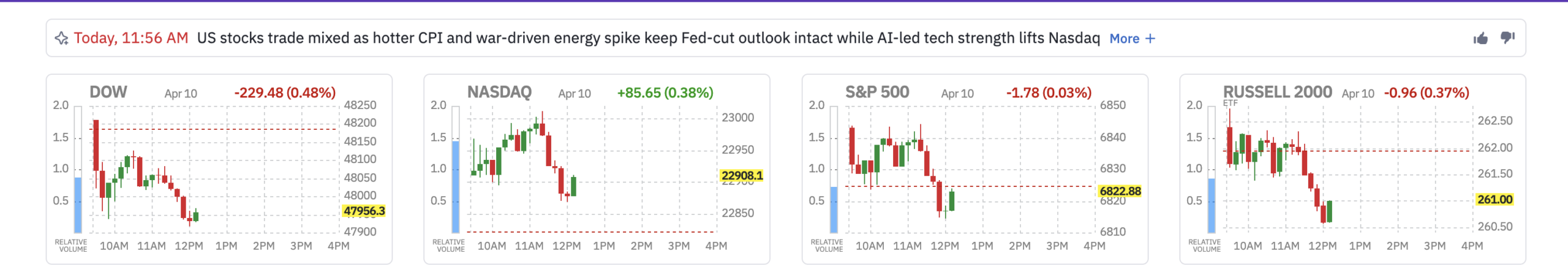Screen dimensions: 1568x272
Task: Click the S&P 500 relative volume bar
Action: tap(834, 209)
